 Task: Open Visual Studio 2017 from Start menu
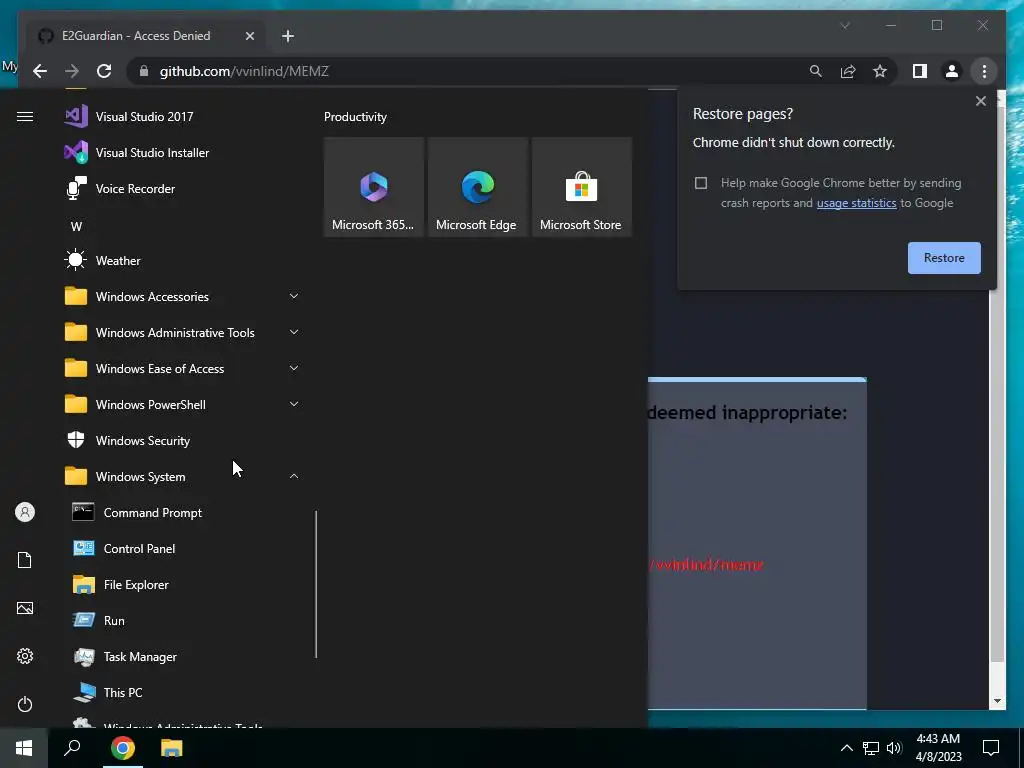[x=183, y=117]
